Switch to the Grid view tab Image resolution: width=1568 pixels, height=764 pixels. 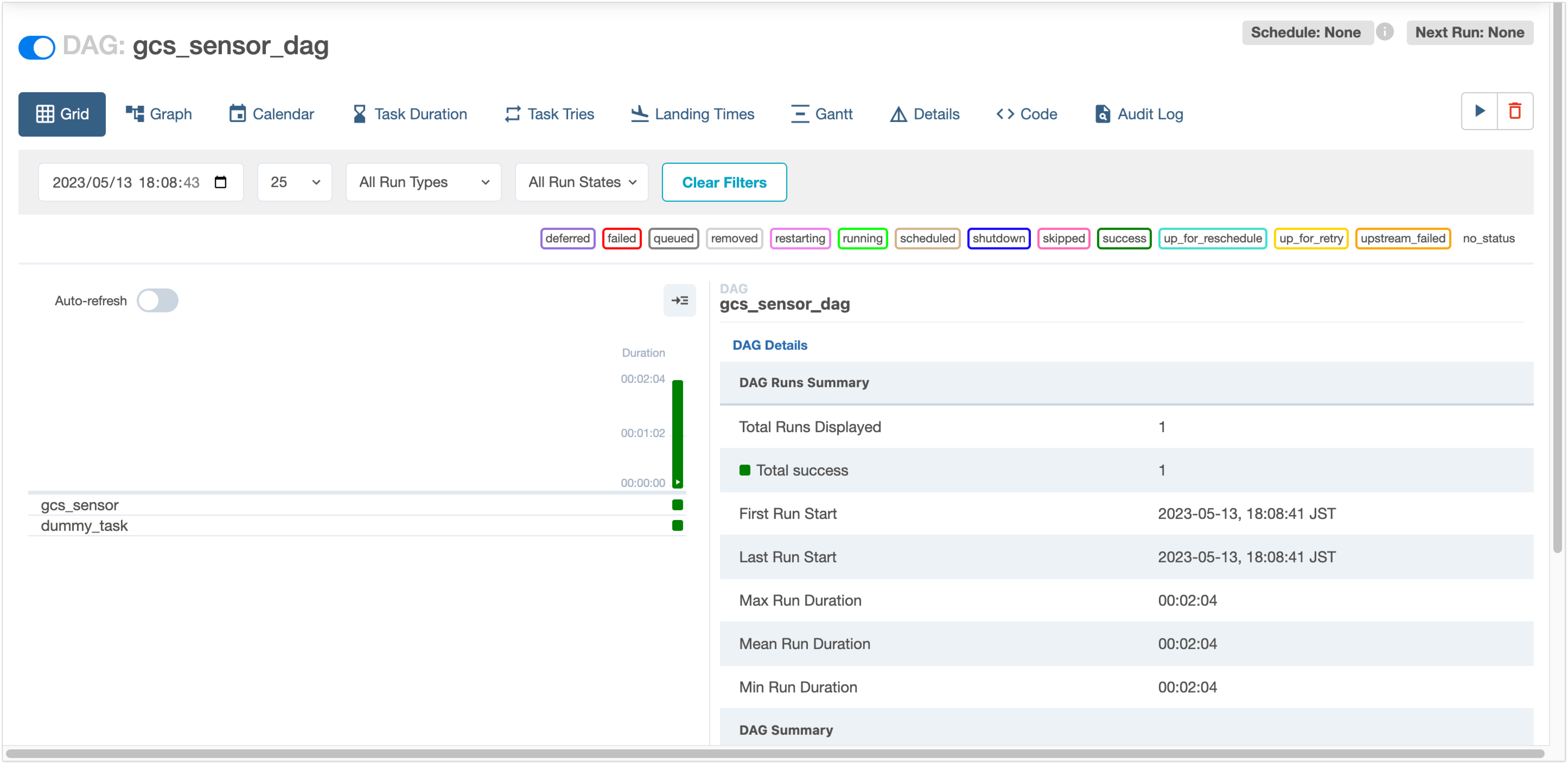tap(62, 114)
